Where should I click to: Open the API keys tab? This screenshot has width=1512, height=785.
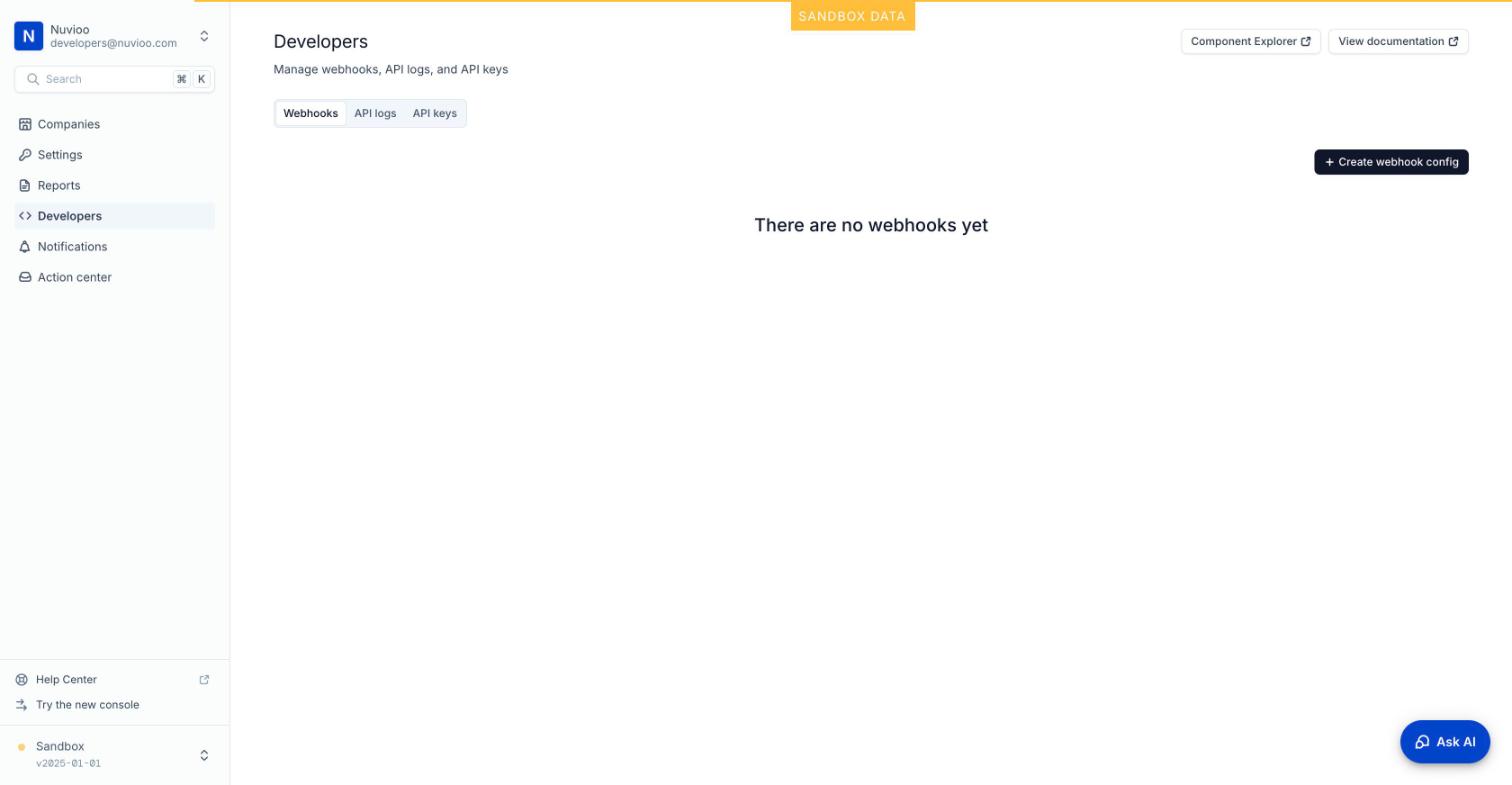(435, 113)
